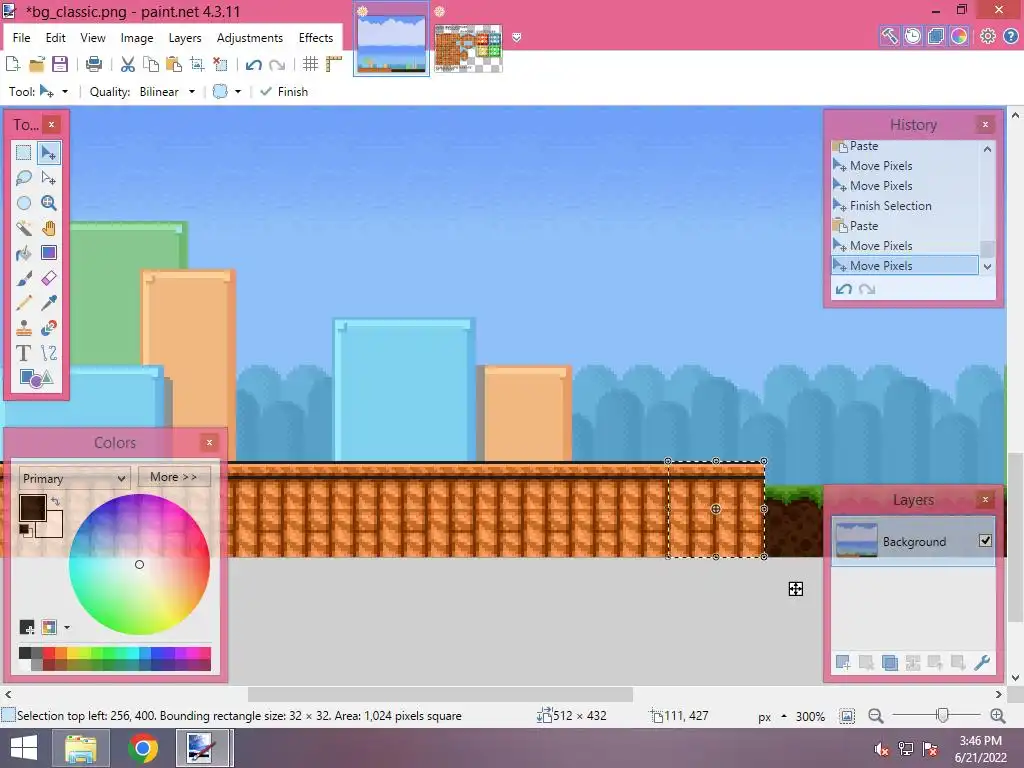Click the primary color swatch
Viewport: 1024px width, 768px height.
pyautogui.click(x=32, y=508)
